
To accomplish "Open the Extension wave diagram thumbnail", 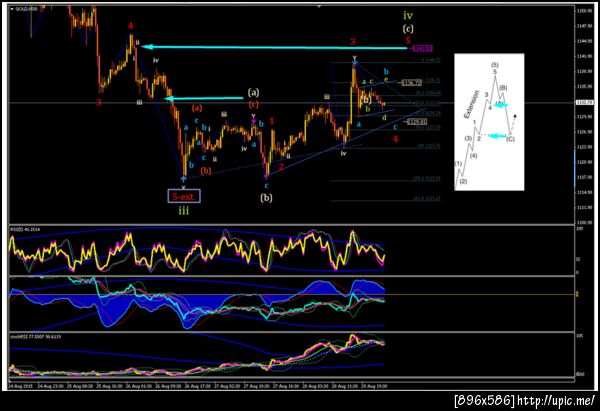I will tap(489, 122).
